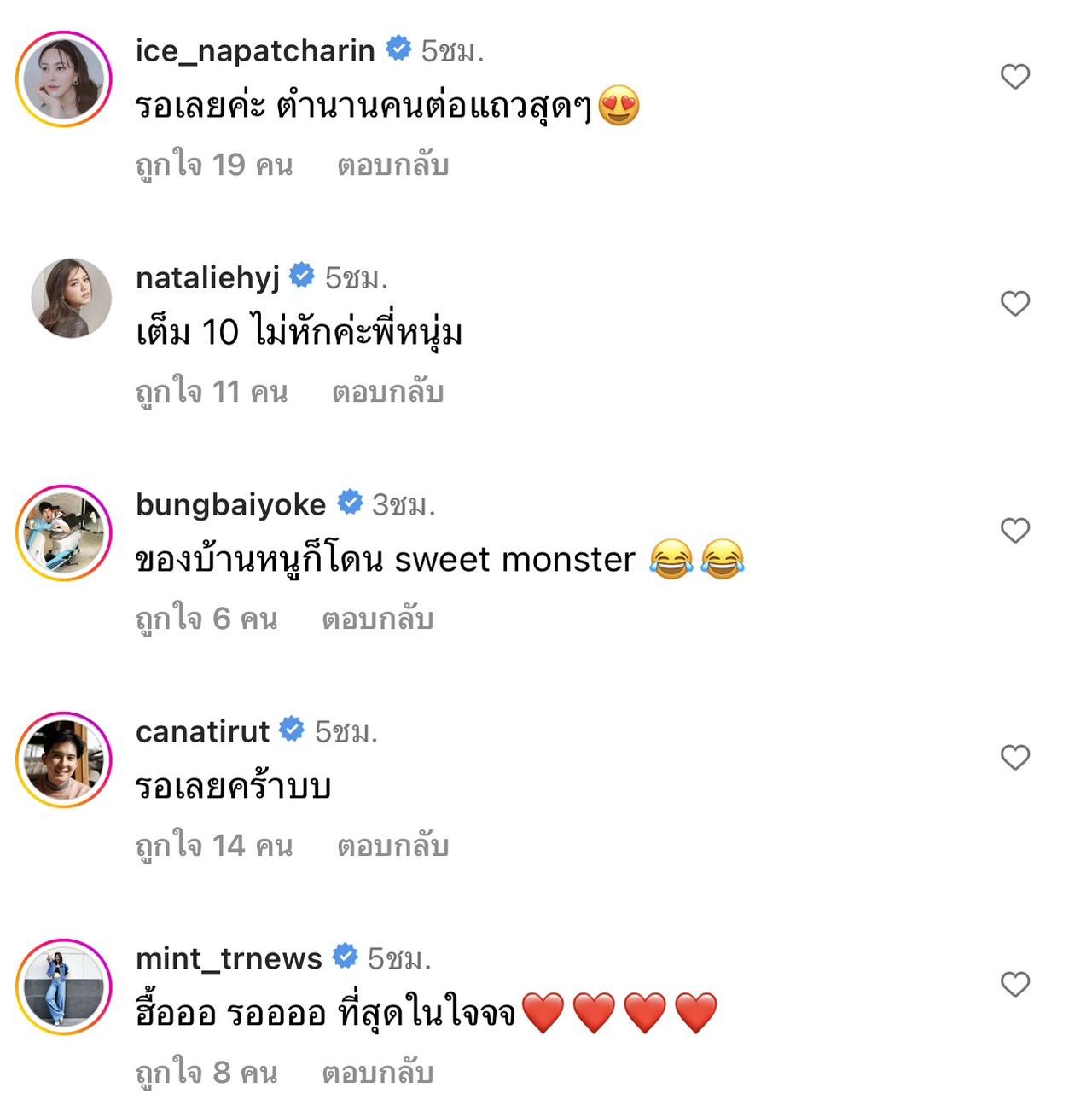Like natalieehyj's comment with the heart
Viewport: 1092px width, 1094px height.
point(1014,304)
